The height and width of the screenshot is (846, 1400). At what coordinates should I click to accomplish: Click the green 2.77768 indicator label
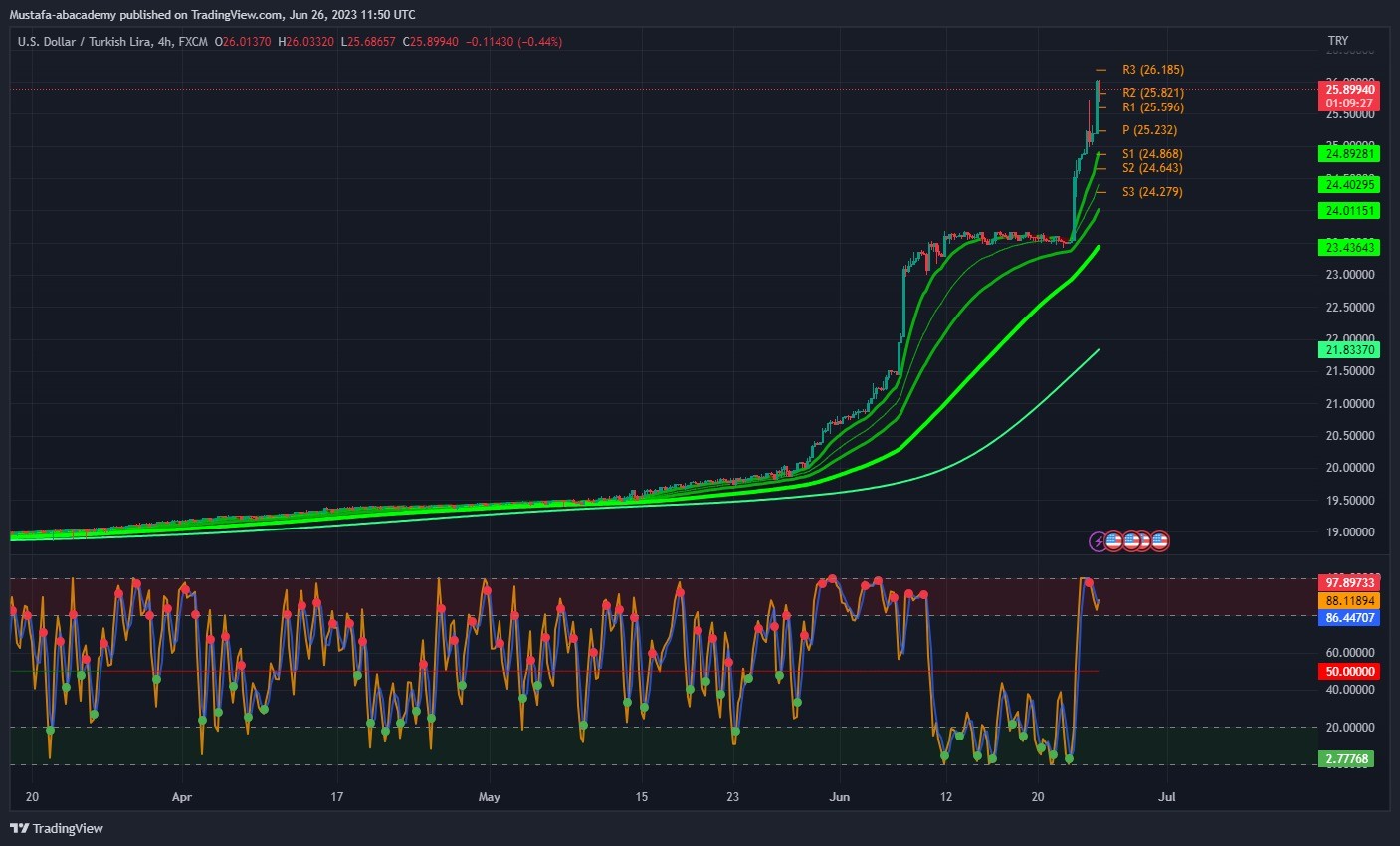[1347, 759]
